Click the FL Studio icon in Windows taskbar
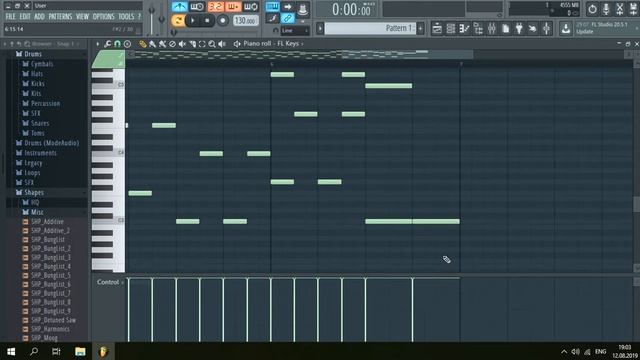This screenshot has height=360, width=640. [103, 351]
